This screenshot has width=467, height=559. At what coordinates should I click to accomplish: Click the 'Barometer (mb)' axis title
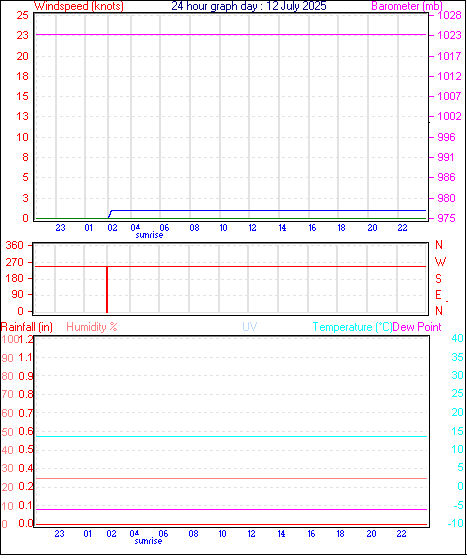click(407, 6)
